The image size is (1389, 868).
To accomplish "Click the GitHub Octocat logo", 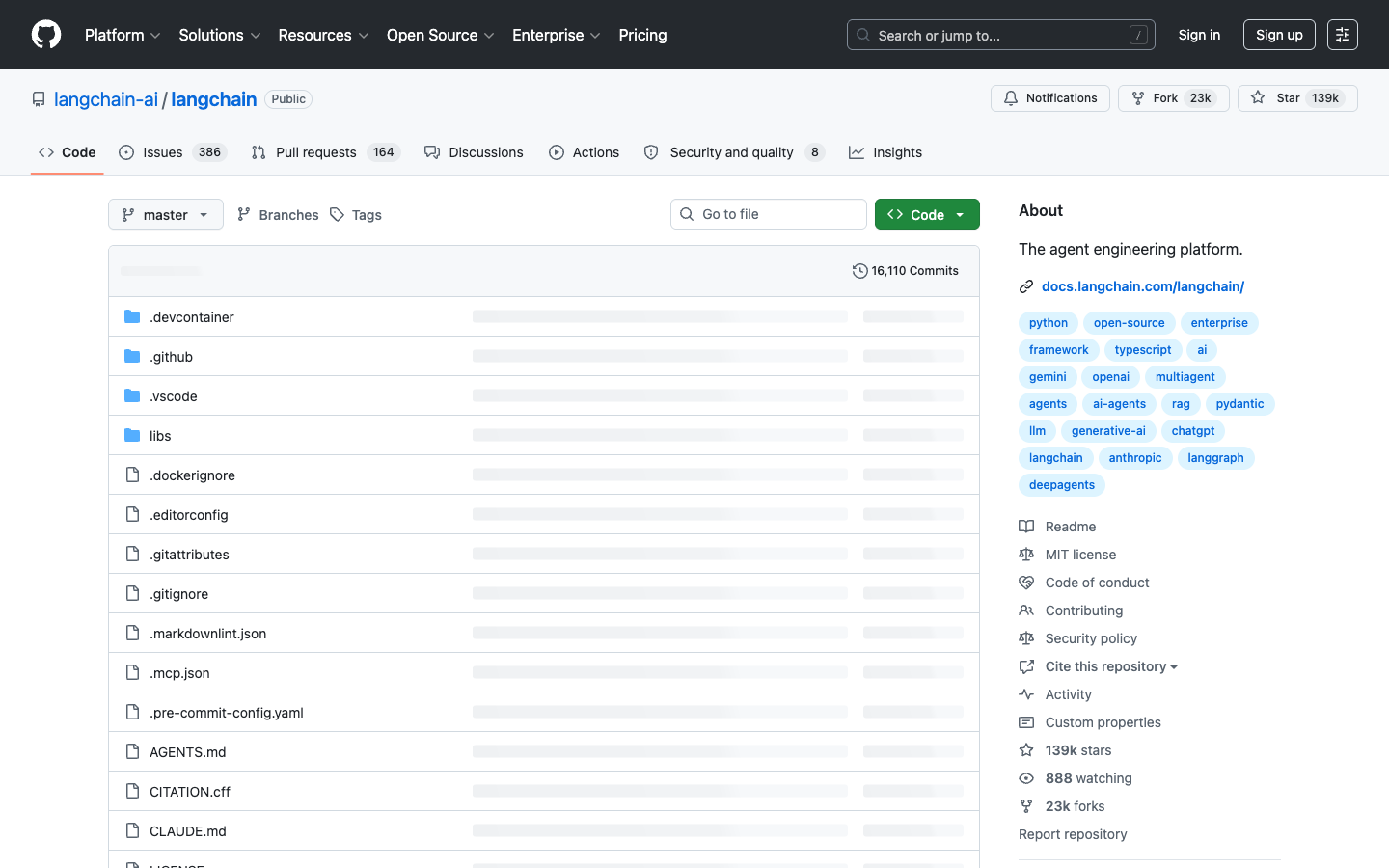I will tap(46, 35).
